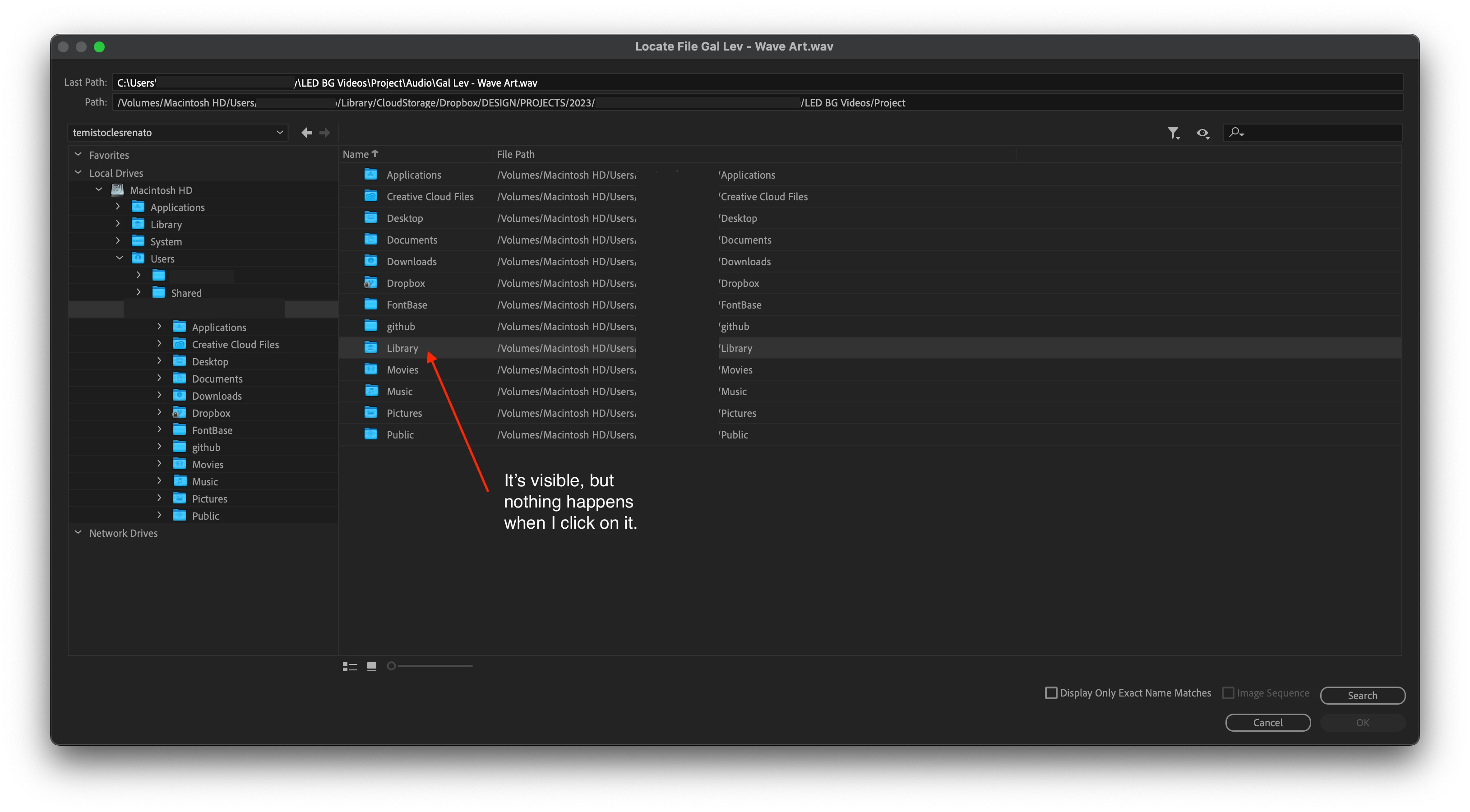The image size is (1470, 812).
Task: Expand the System folder in tree
Action: 118,241
